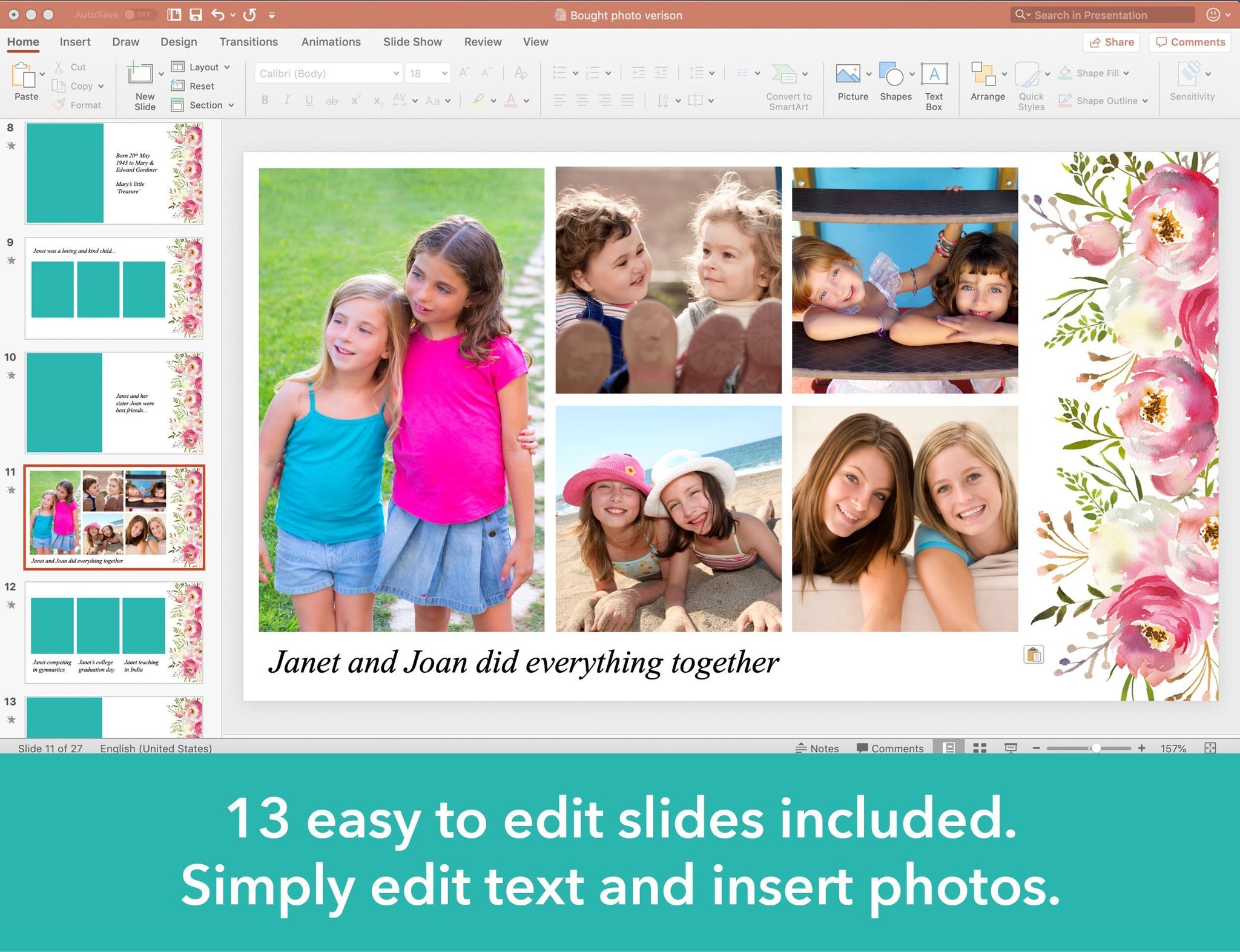The height and width of the screenshot is (952, 1240).
Task: Adjust the zoom slider
Action: [x=1096, y=749]
